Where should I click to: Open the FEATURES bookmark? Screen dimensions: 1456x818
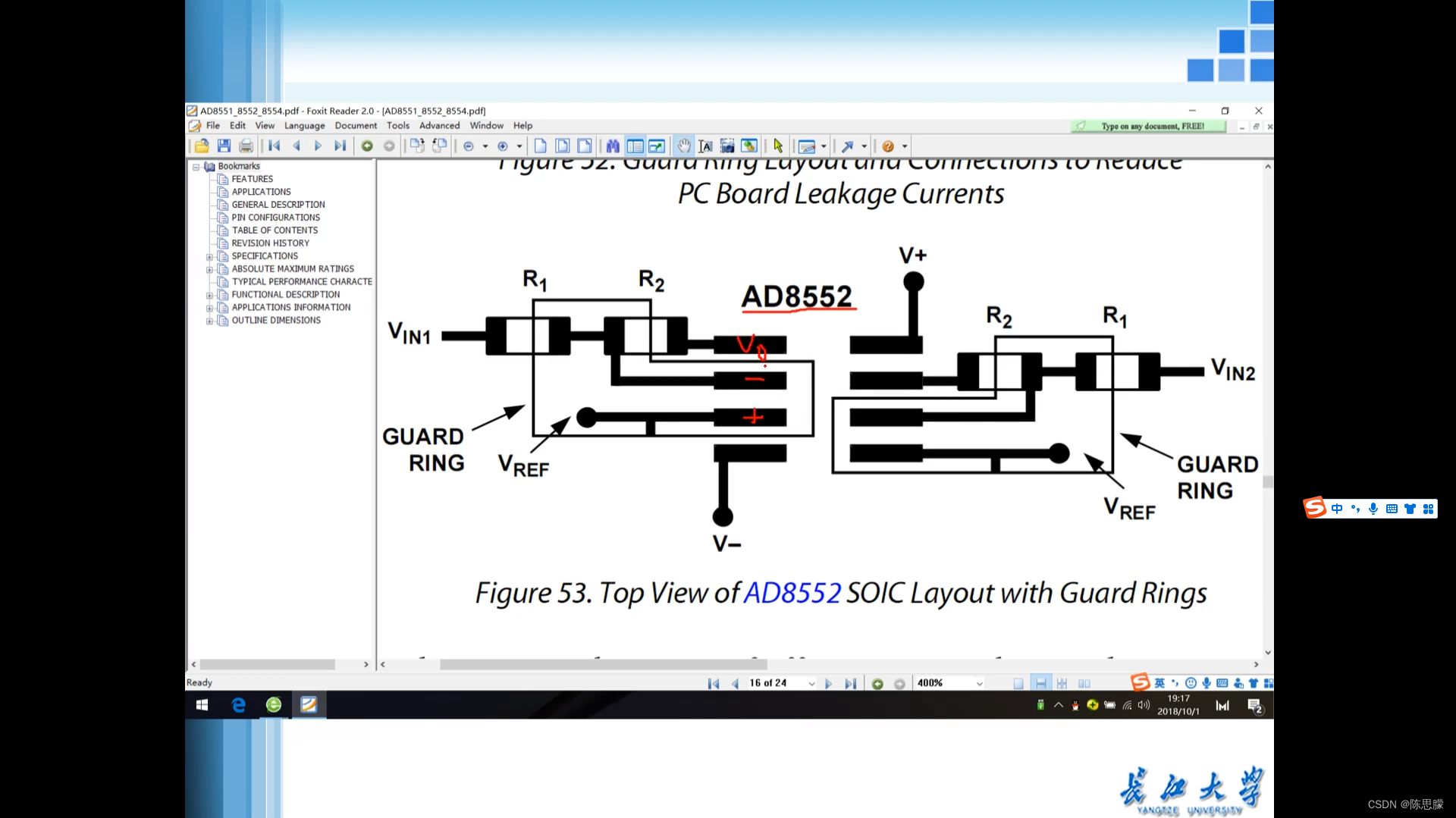(x=252, y=180)
